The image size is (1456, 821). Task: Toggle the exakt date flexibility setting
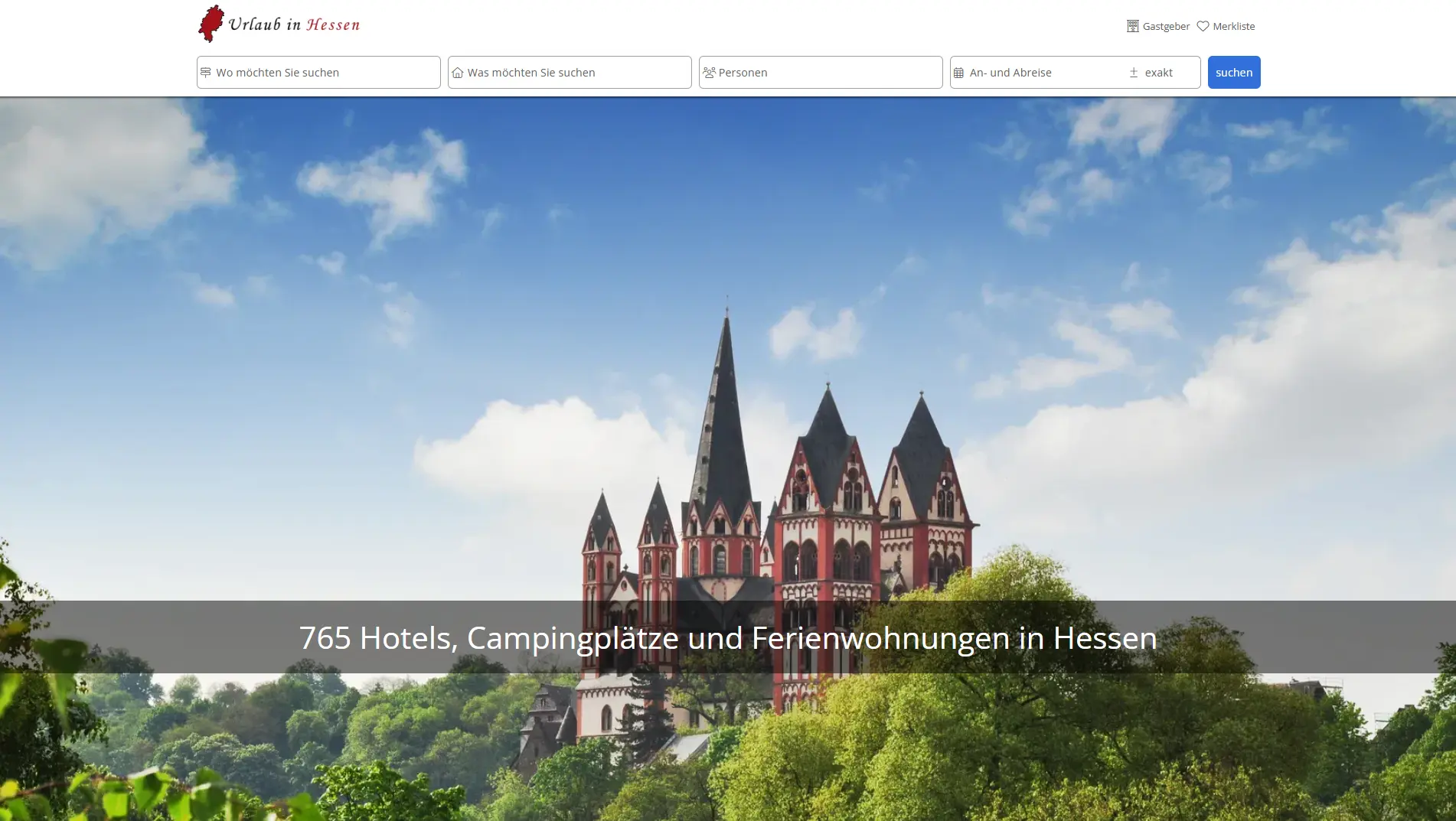click(1157, 72)
